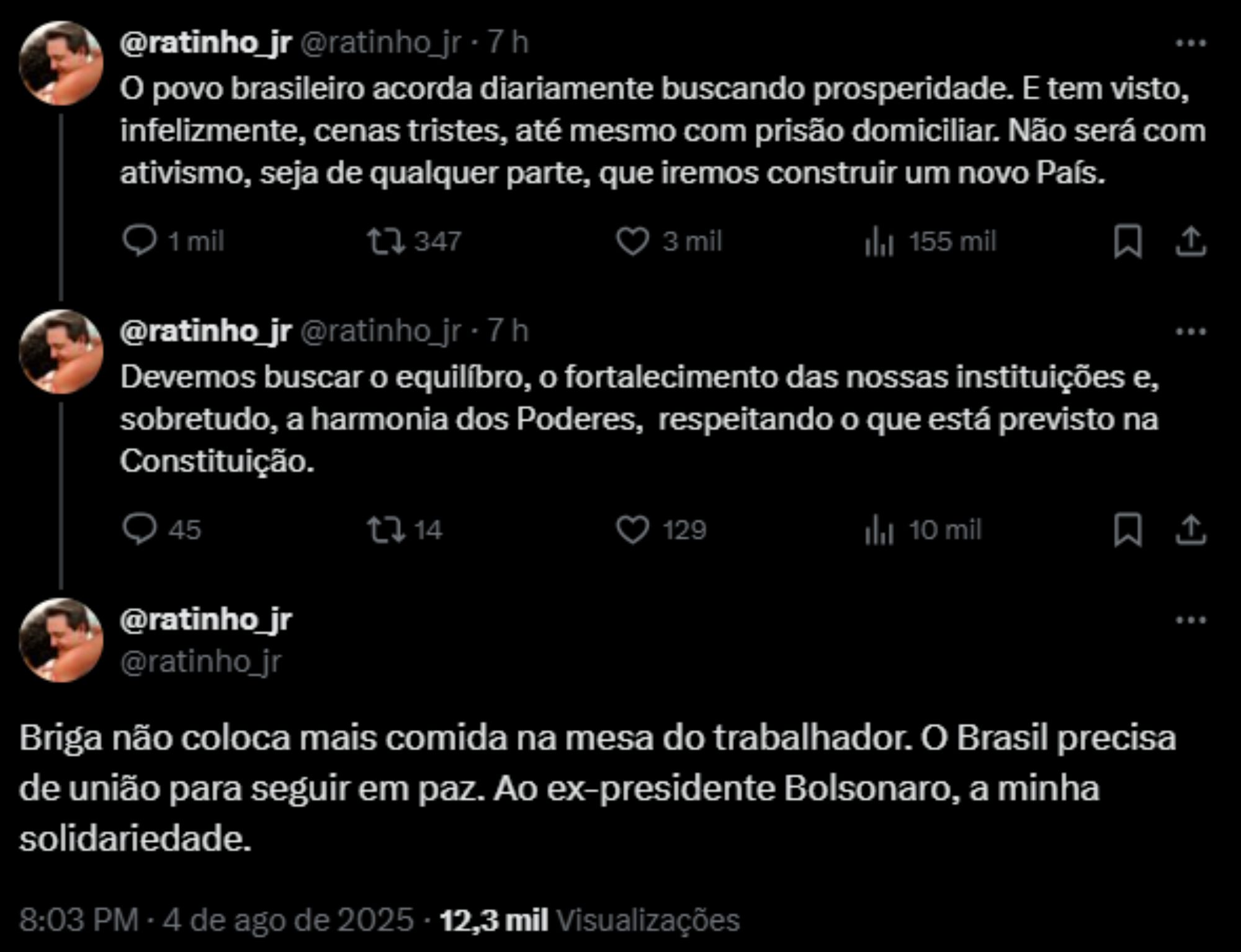Open the '8:03 PM · 4 de ago de 2025' timestamp
Image resolution: width=1241 pixels, height=952 pixels.
tap(216, 919)
